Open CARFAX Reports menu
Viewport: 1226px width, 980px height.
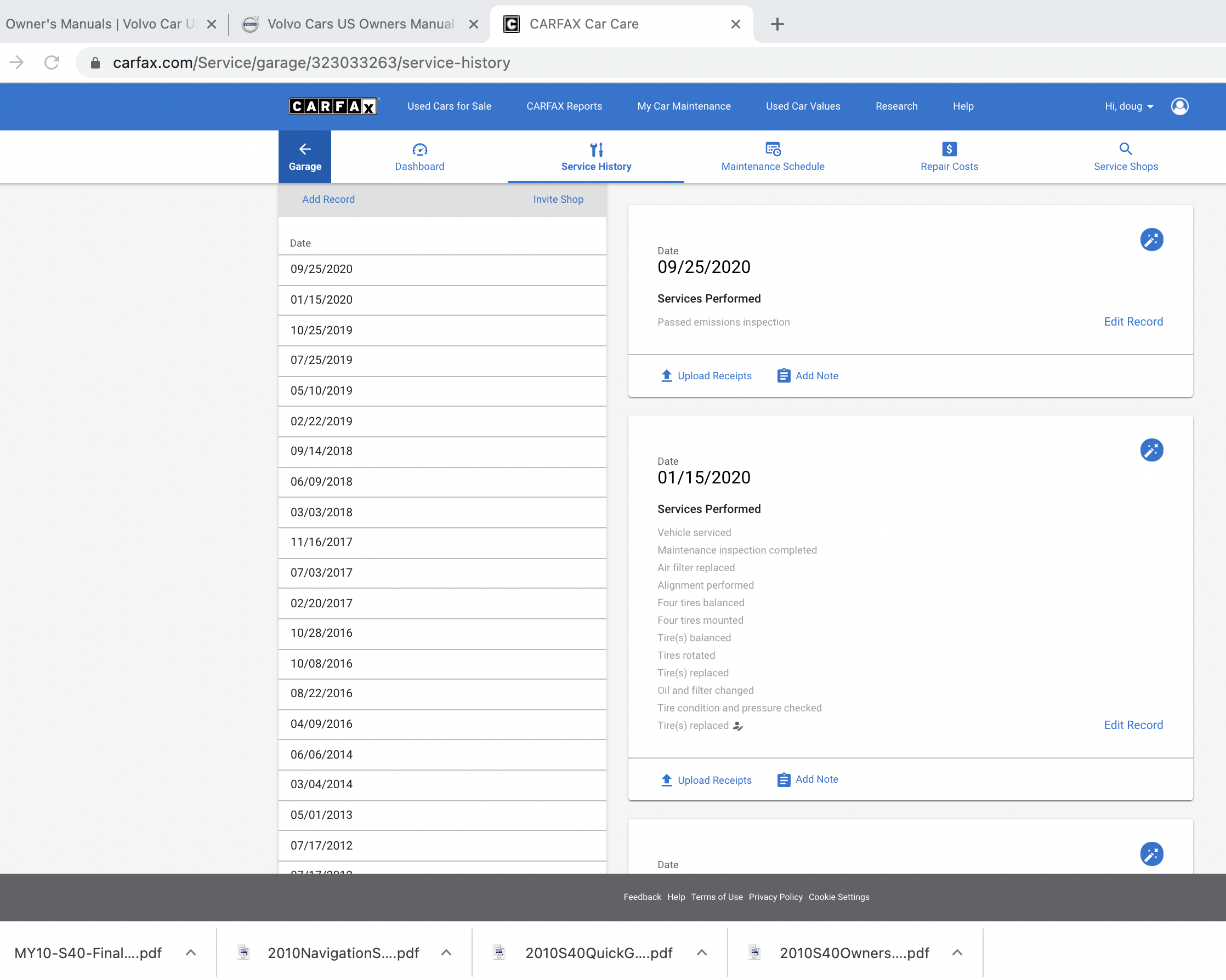point(564,106)
